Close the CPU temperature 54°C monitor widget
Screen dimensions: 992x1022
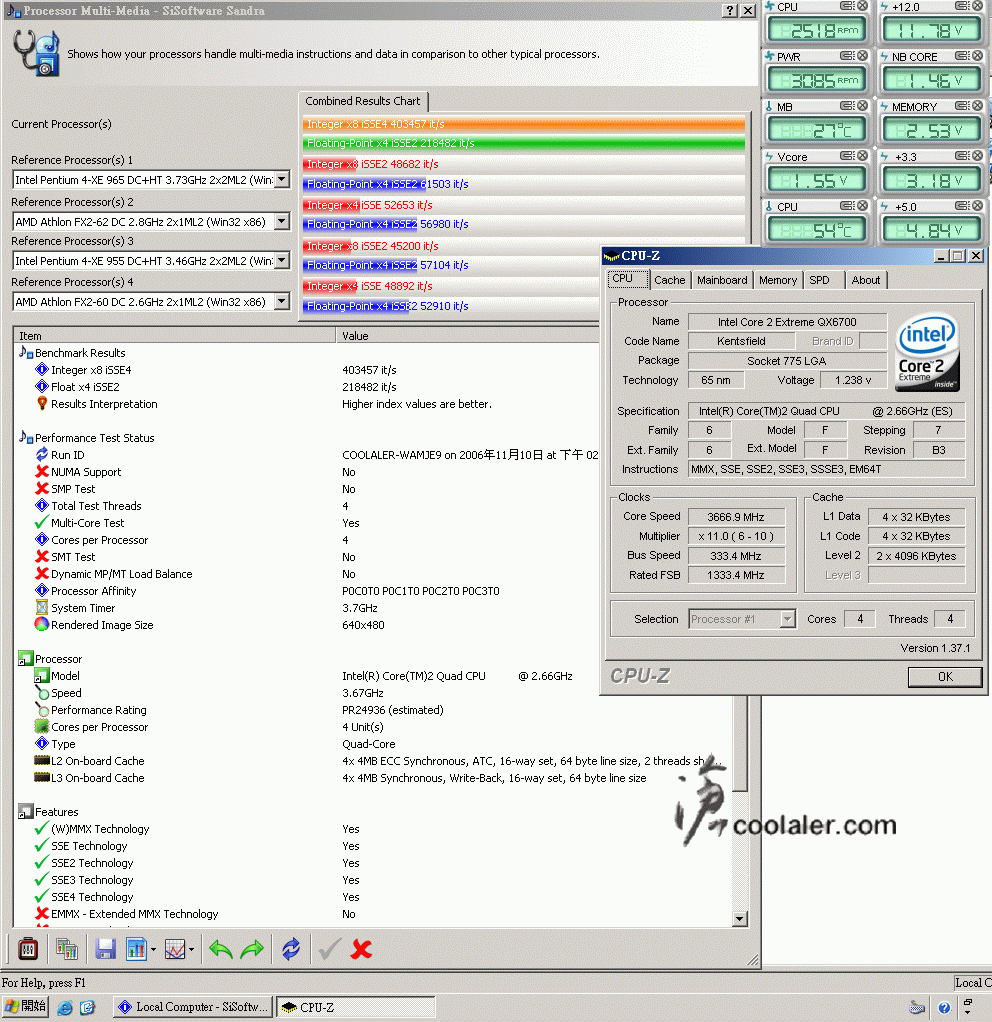(862, 206)
